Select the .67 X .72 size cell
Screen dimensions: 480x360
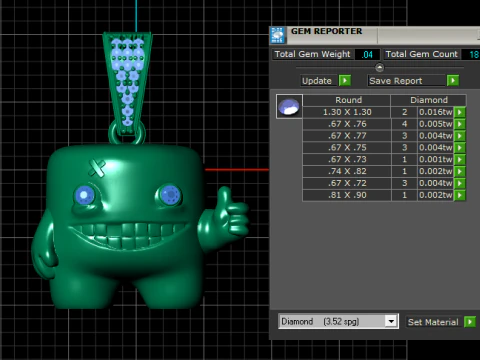pyautogui.click(x=347, y=183)
